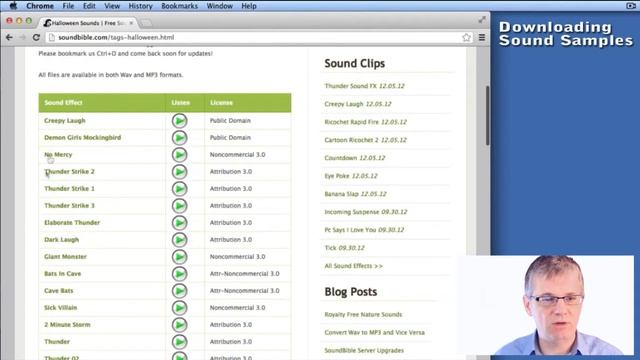Click the page vertical scrollbar thumb
Viewport: 640px width, 360px height.
coord(487,116)
